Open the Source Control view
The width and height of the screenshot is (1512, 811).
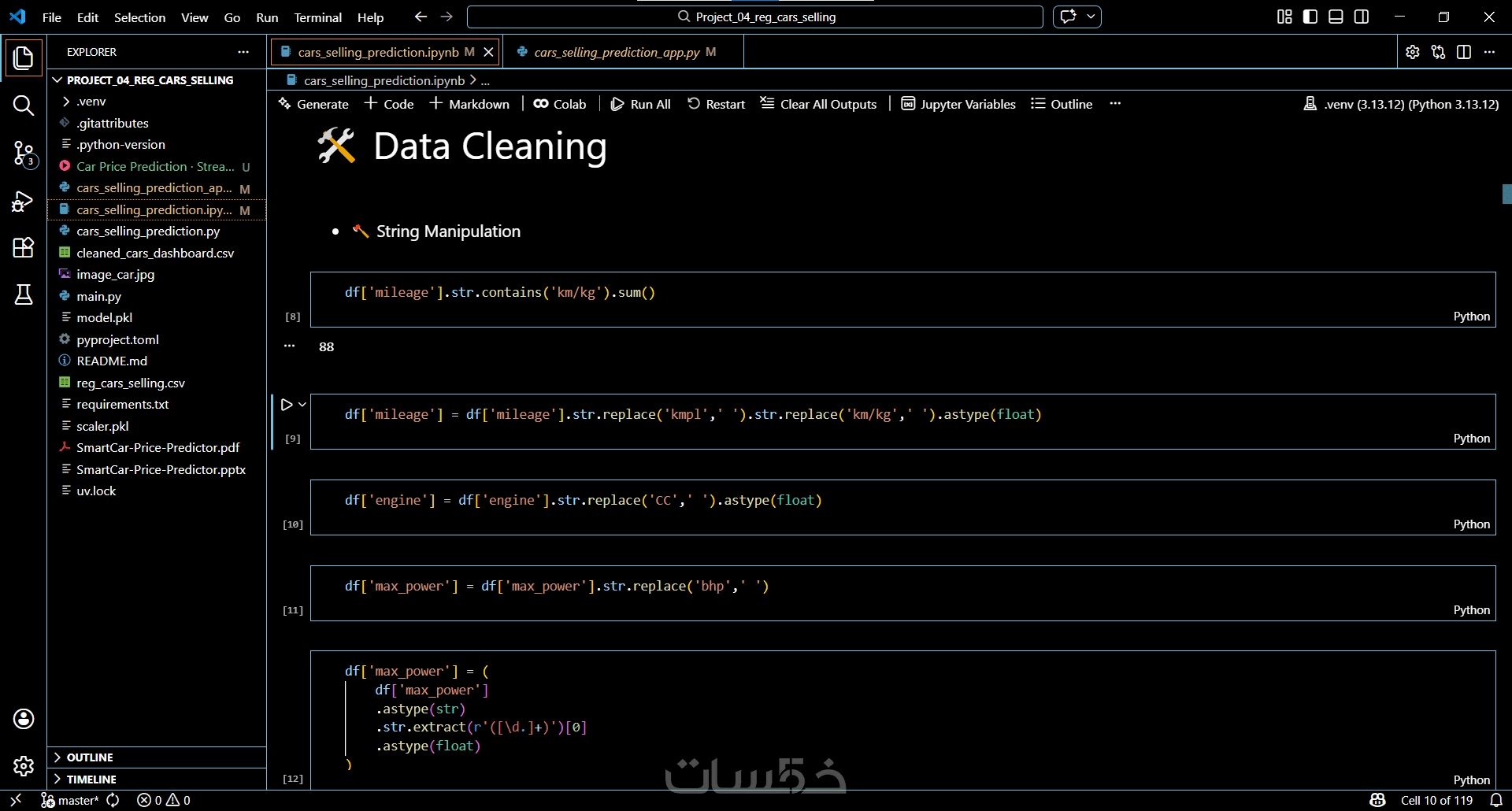point(24,153)
